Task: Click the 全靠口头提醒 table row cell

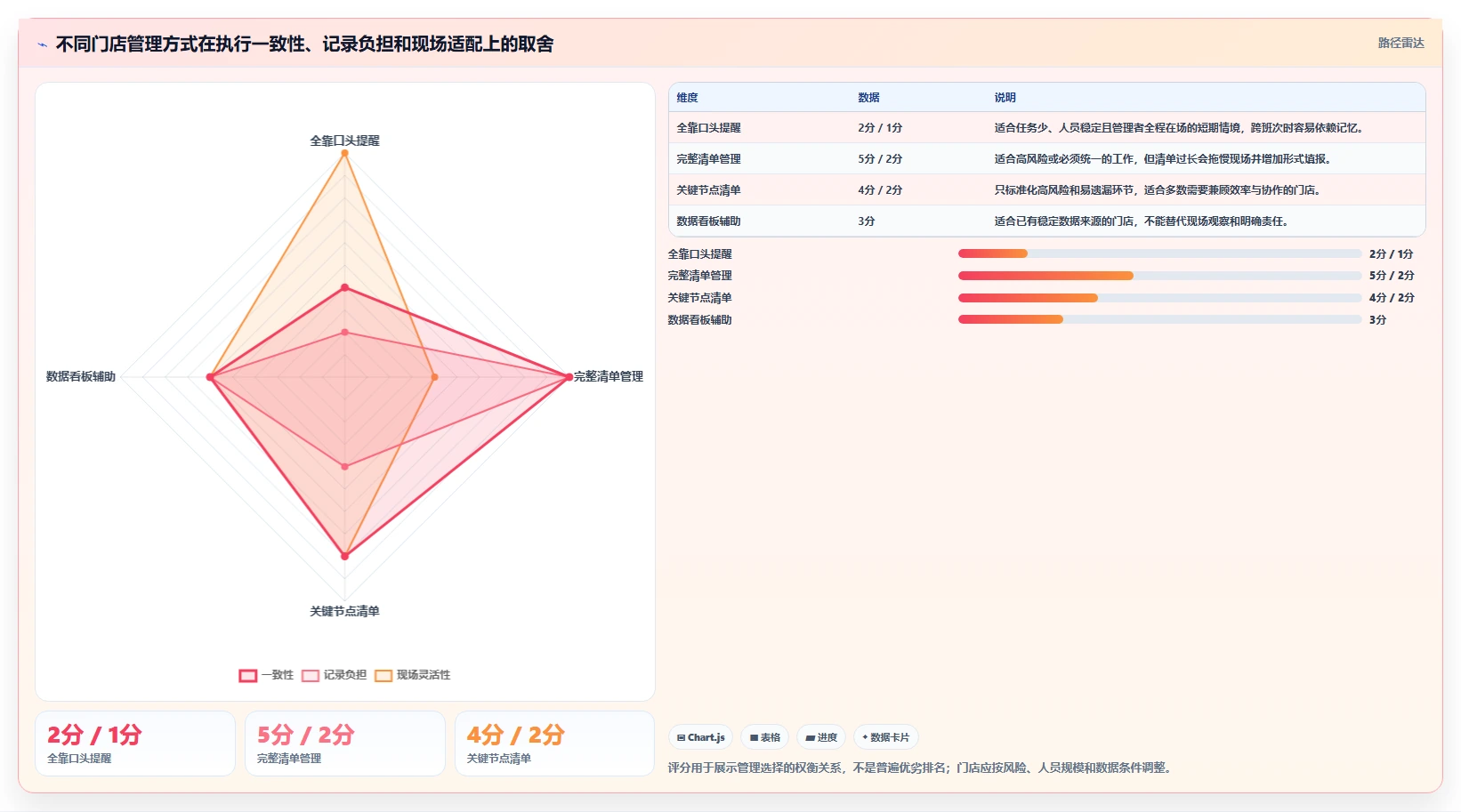Action: click(x=708, y=128)
